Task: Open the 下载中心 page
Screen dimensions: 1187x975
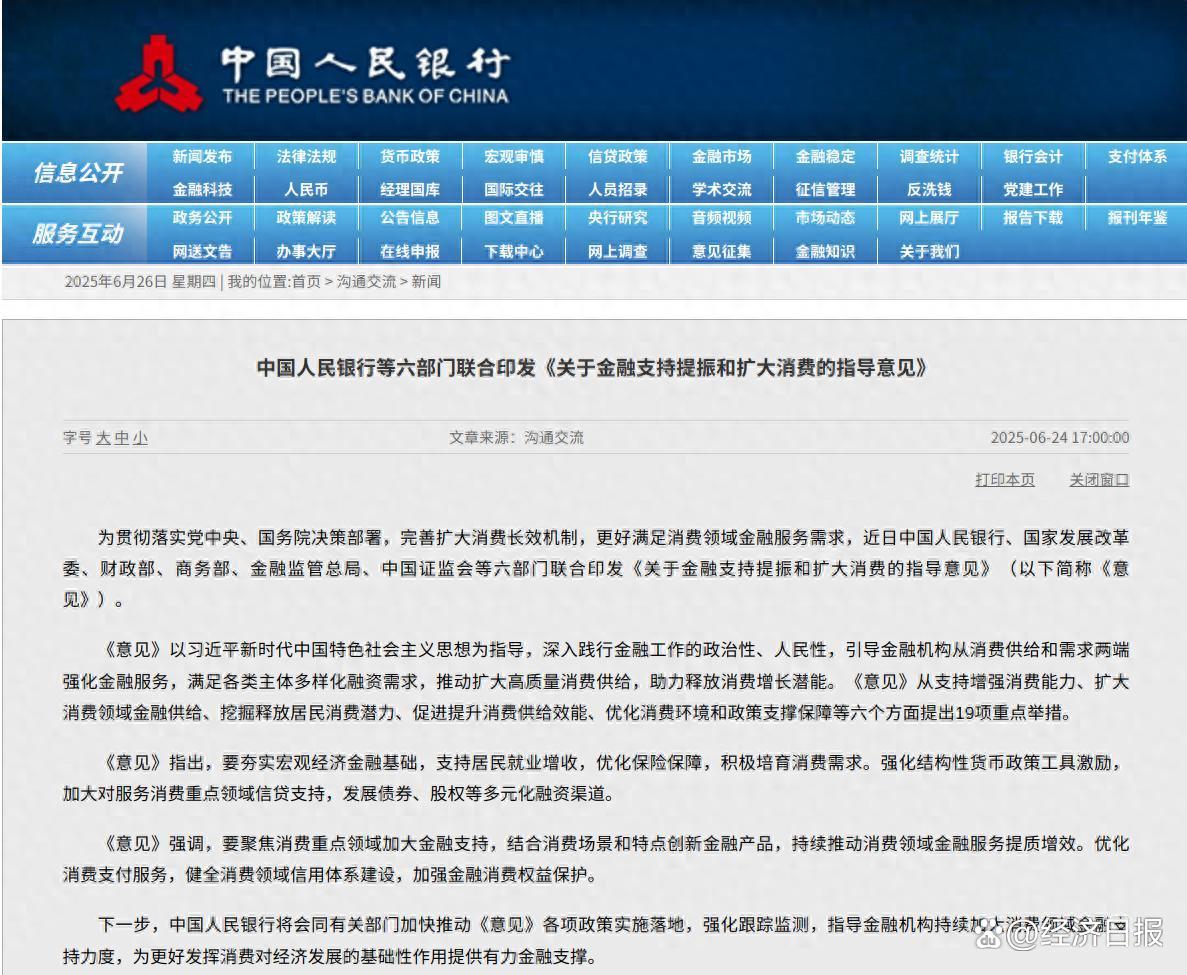Action: click(514, 251)
